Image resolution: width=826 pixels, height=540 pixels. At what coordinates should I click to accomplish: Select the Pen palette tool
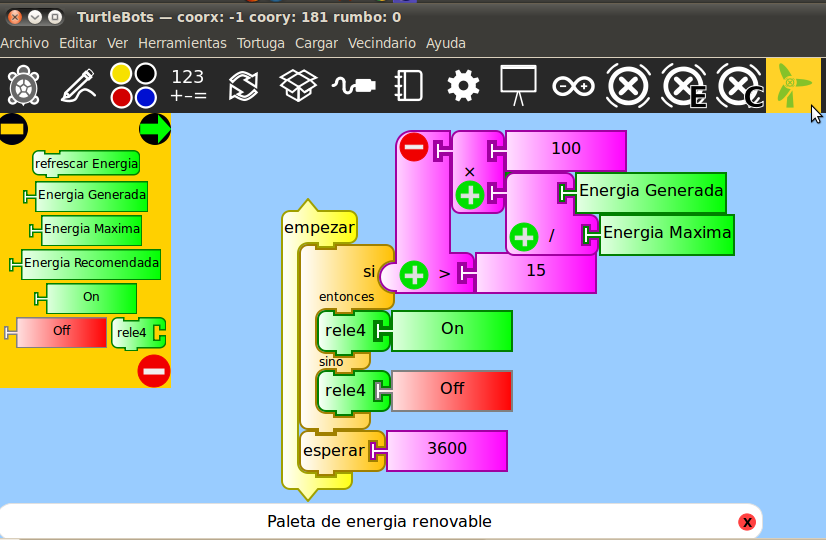coord(78,85)
